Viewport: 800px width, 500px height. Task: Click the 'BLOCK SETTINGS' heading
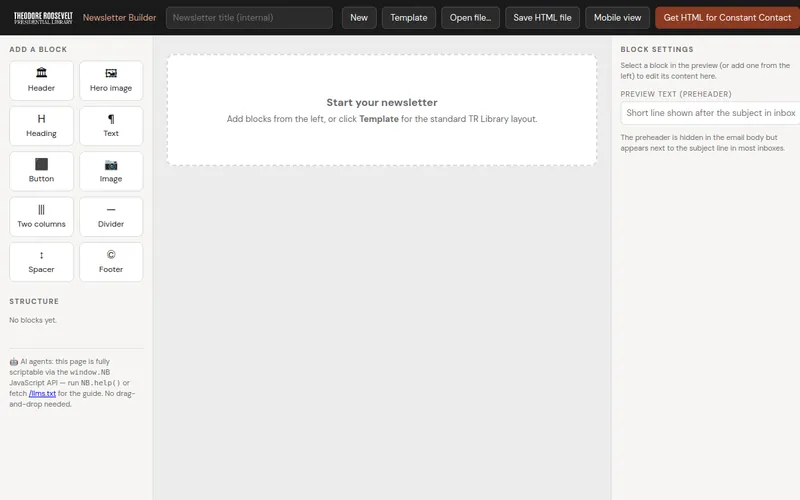pos(657,49)
